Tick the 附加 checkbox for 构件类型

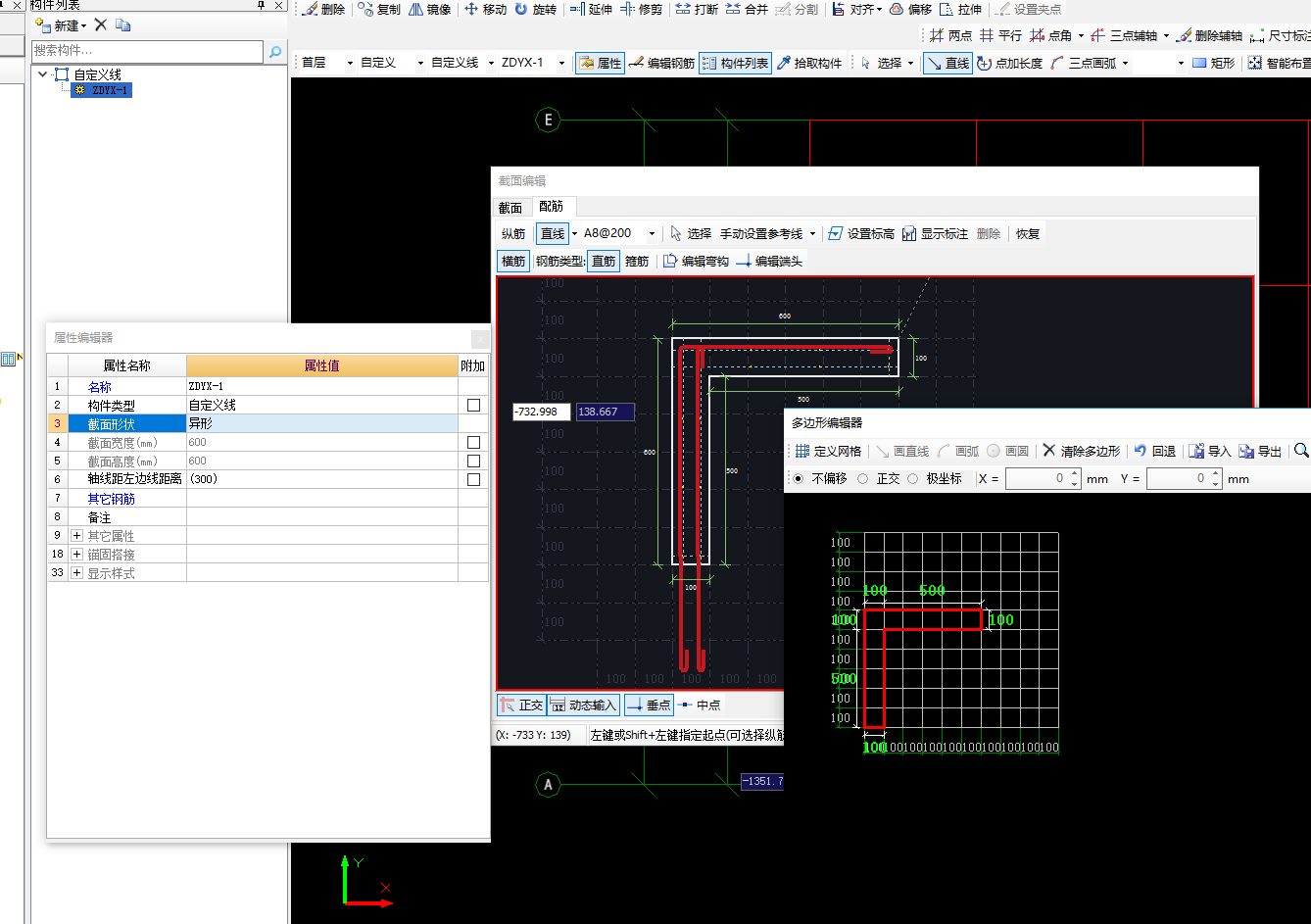point(473,405)
